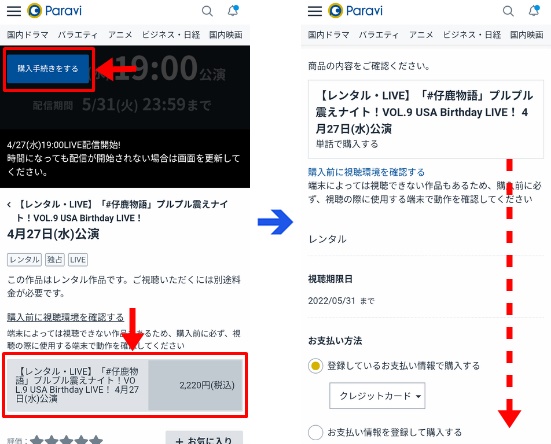Click the 4月27日(水)公演 heading

(53, 234)
